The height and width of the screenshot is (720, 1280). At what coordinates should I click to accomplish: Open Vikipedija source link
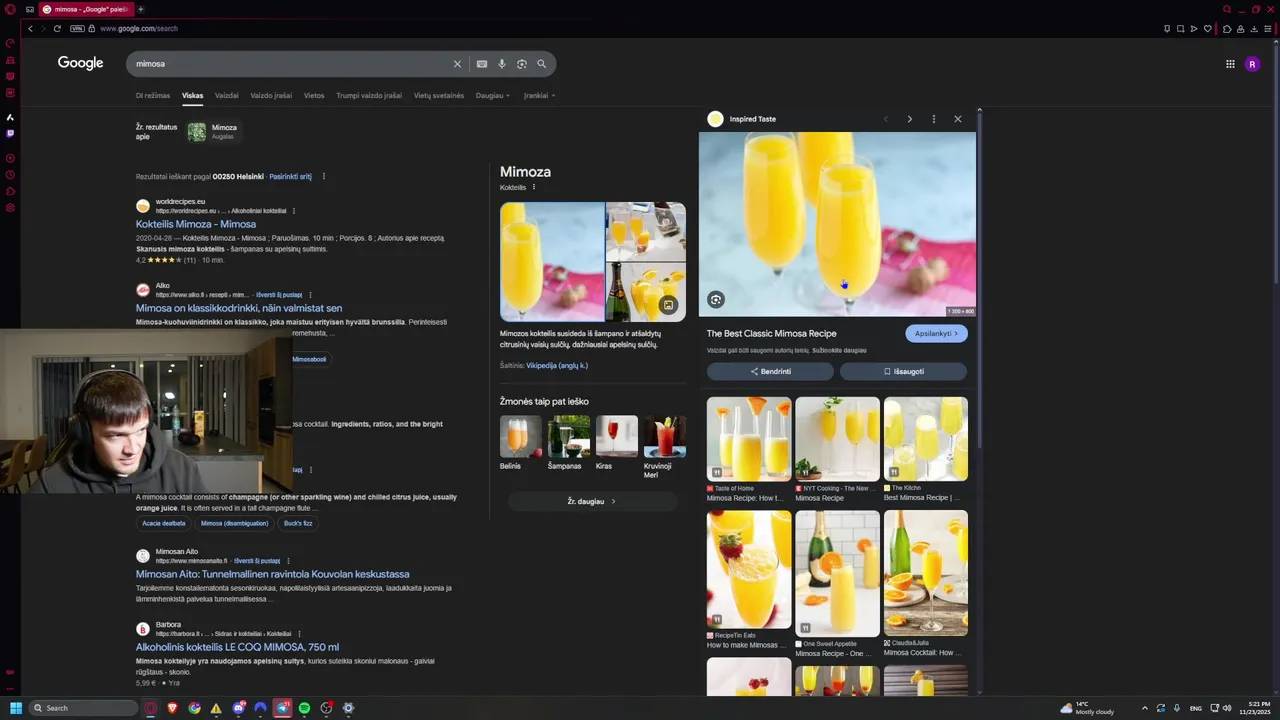click(x=557, y=366)
